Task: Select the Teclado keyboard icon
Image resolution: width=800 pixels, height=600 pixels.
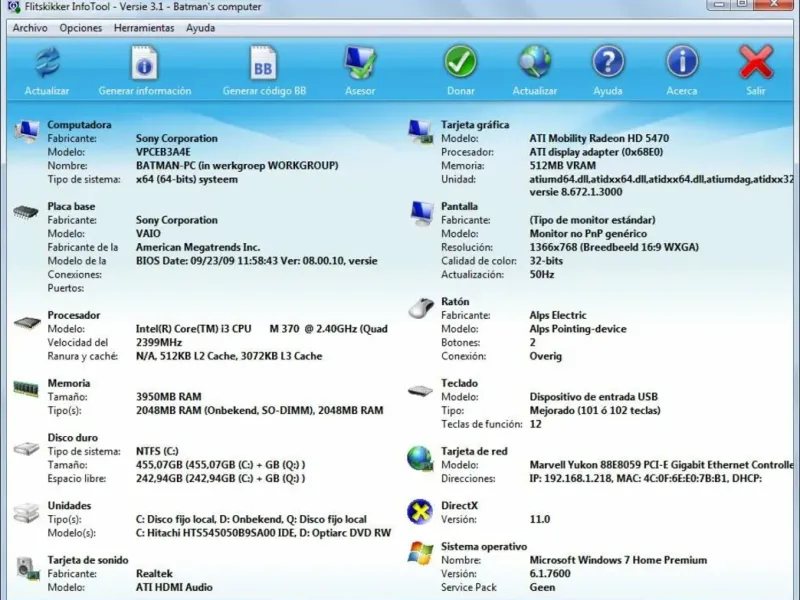Action: point(420,391)
